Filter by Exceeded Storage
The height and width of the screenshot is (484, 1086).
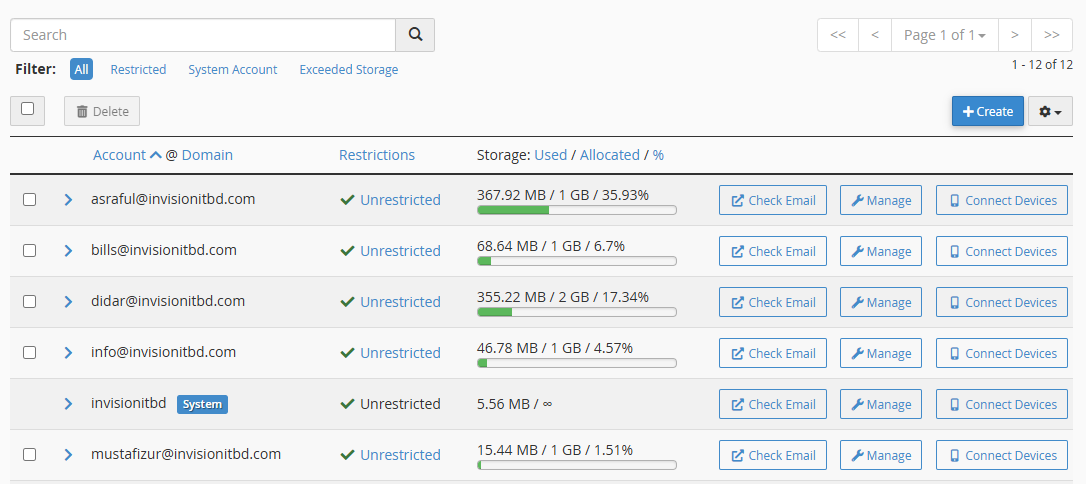(x=348, y=70)
